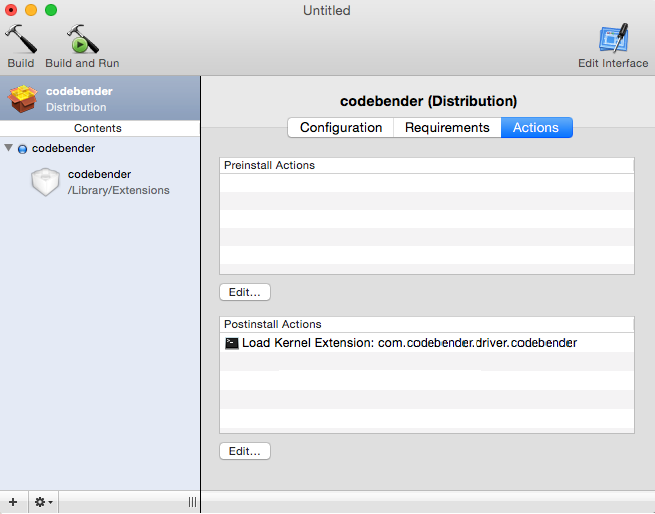
Task: Select /Library/Extensions package path text
Action: click(x=119, y=190)
